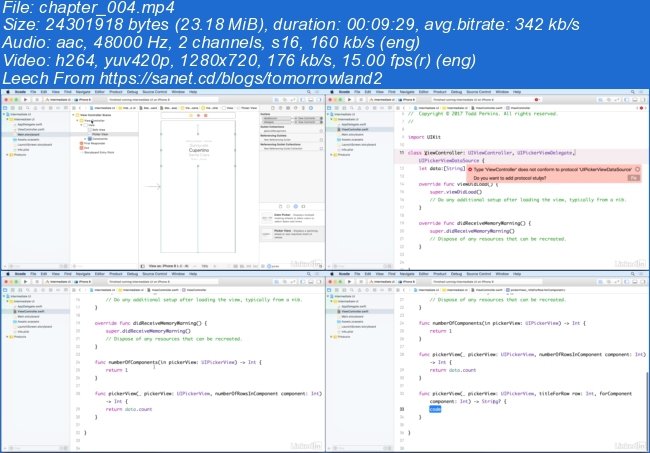This screenshot has width=650, height=453.
Task: Zoom in on the storyboard canvas
Action: (x=215, y=266)
